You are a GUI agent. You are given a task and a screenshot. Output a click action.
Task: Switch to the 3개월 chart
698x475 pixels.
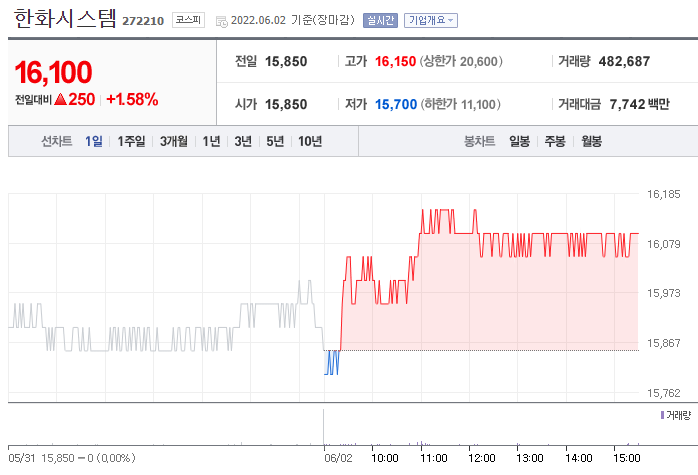(174, 141)
